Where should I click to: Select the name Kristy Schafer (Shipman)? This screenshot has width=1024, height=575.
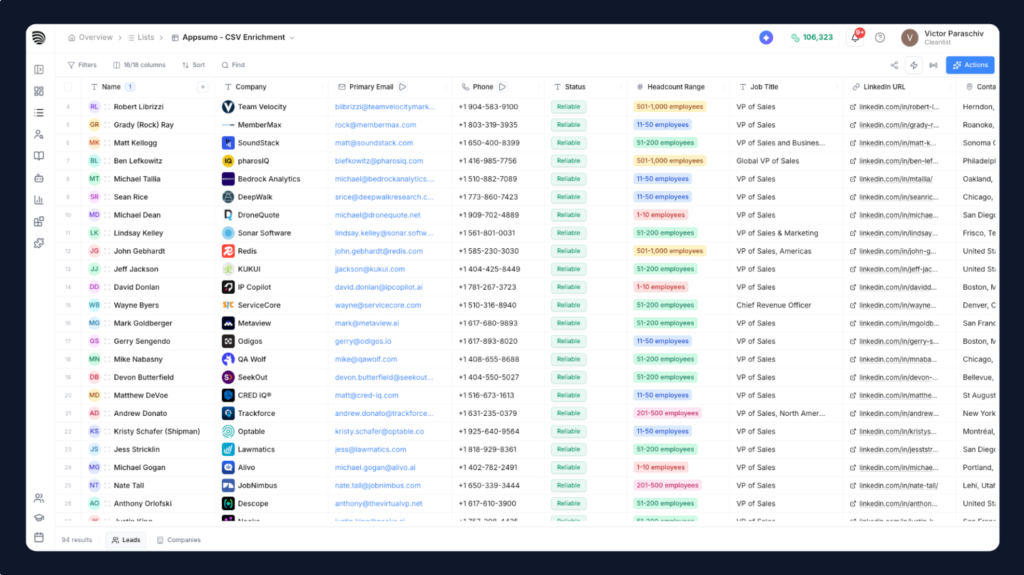pyautogui.click(x=157, y=431)
